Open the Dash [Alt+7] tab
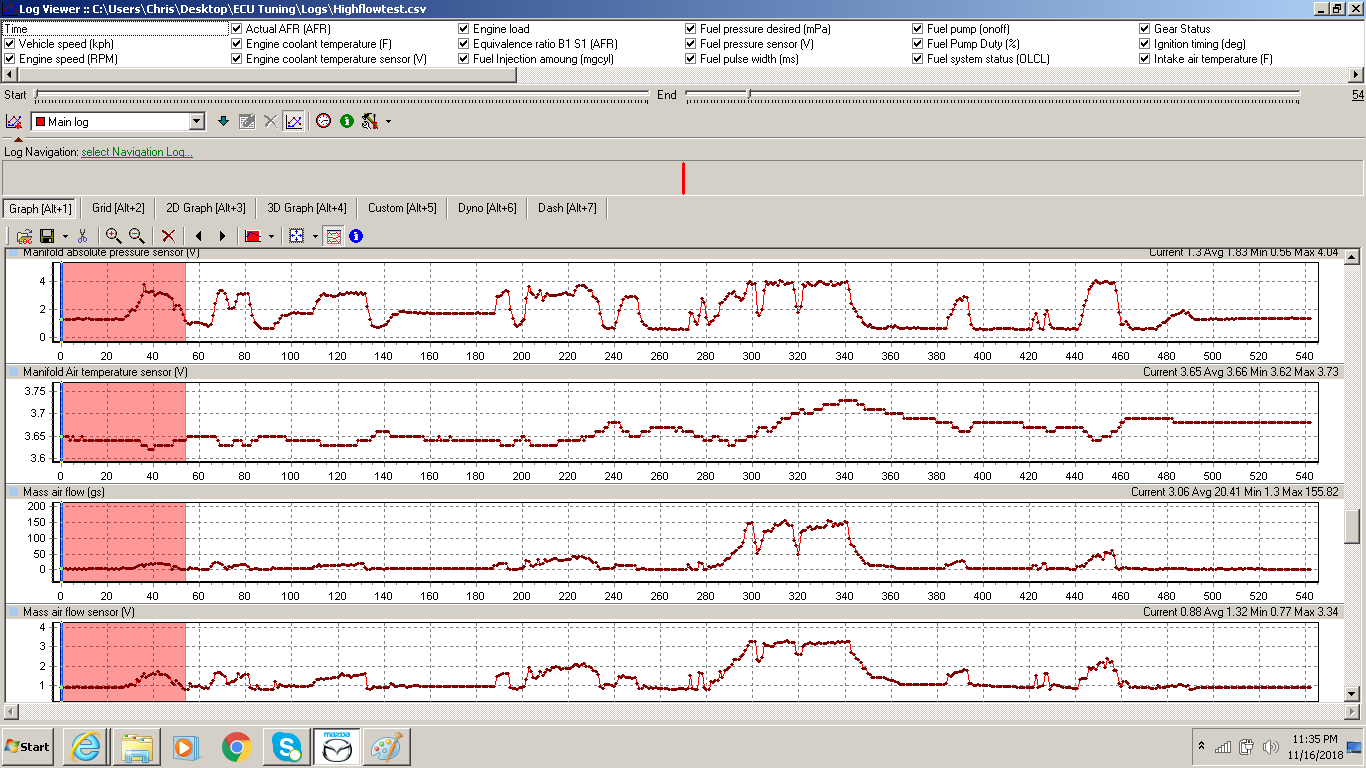 pos(567,208)
